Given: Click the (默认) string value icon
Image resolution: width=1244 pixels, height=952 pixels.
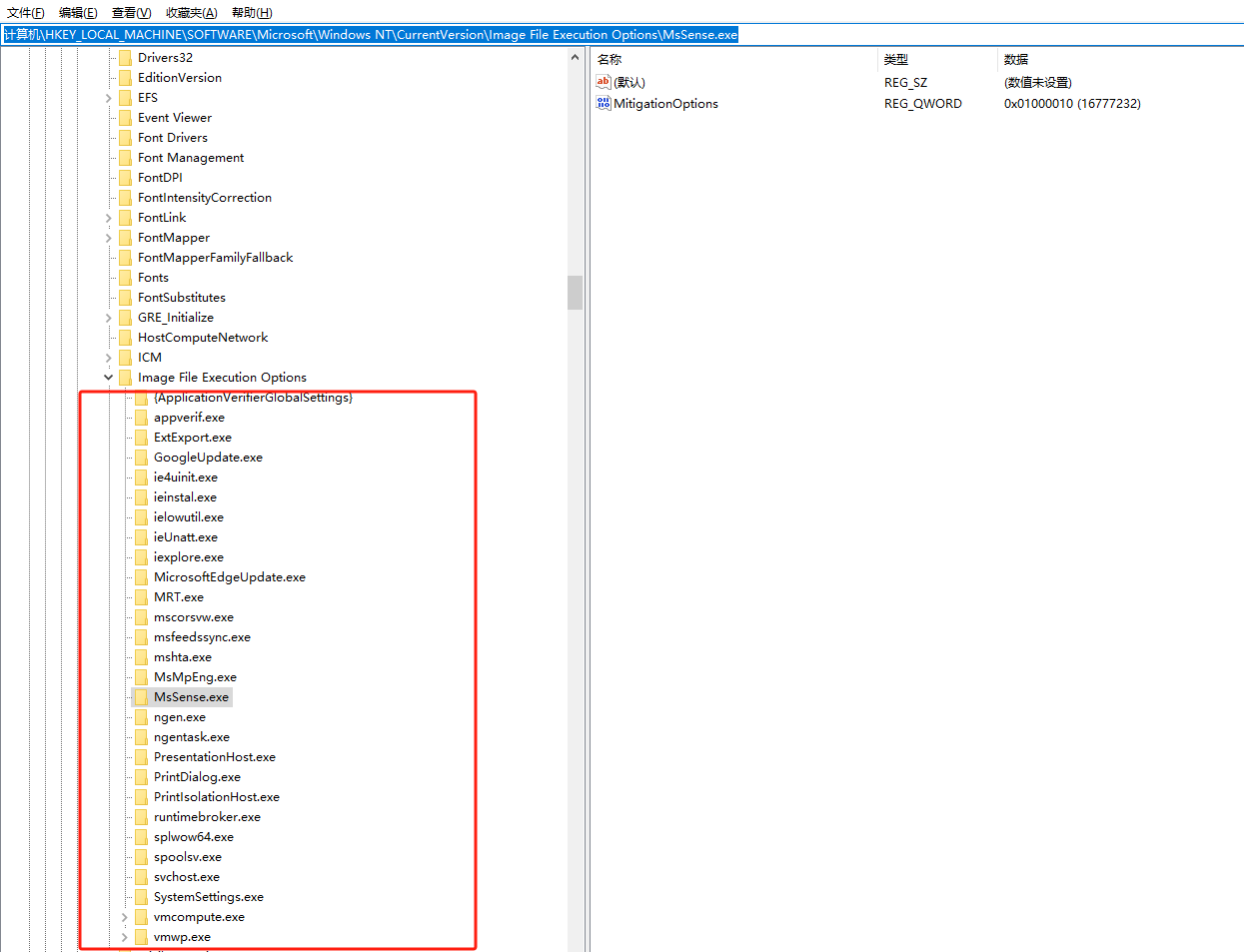Looking at the screenshot, I should (x=604, y=82).
